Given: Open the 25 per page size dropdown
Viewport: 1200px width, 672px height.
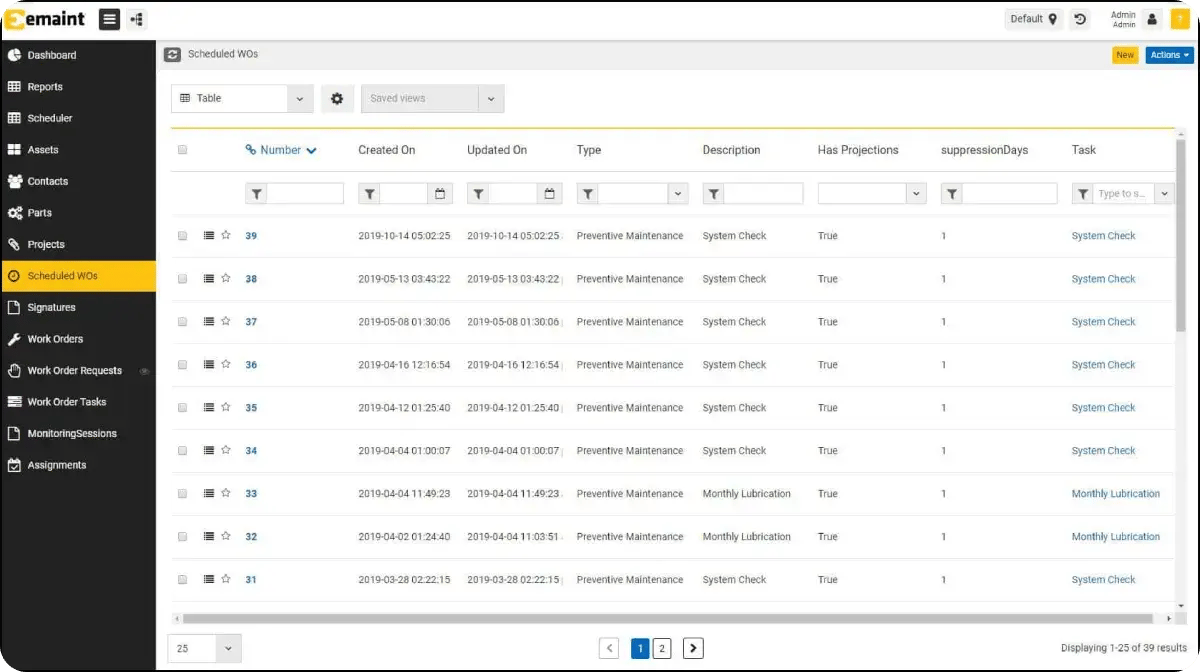Looking at the screenshot, I should (205, 648).
